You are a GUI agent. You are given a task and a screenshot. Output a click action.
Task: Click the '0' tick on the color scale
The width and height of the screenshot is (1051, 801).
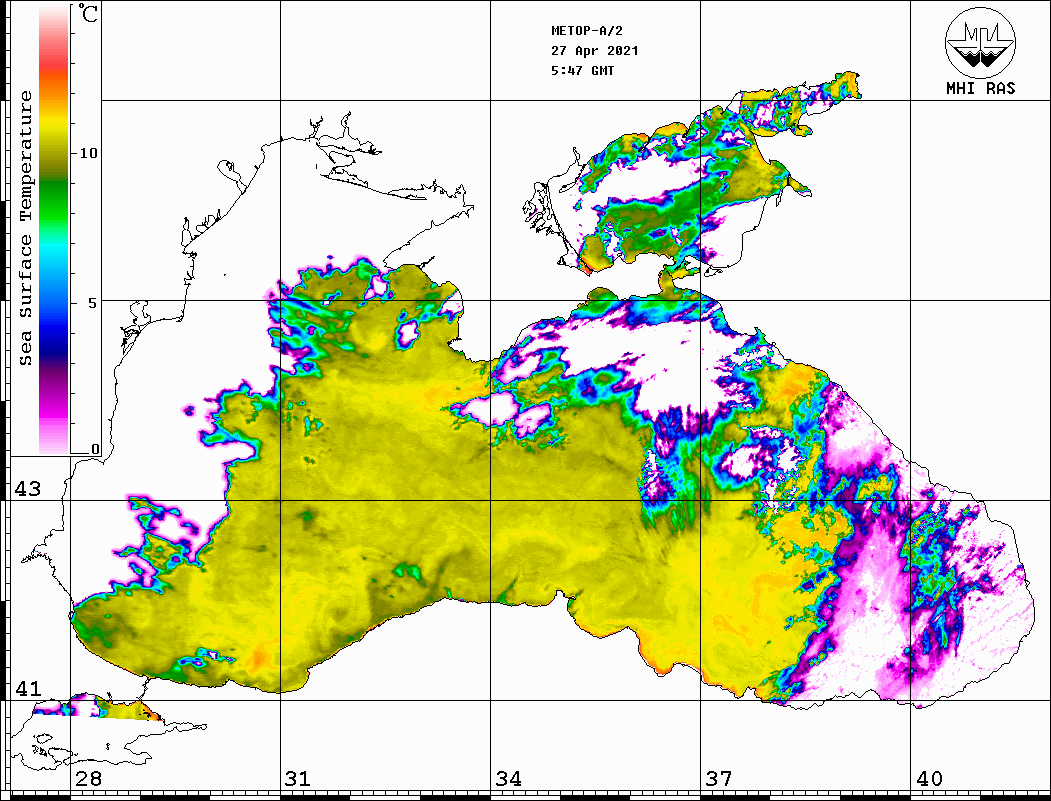pyautogui.click(x=95, y=449)
